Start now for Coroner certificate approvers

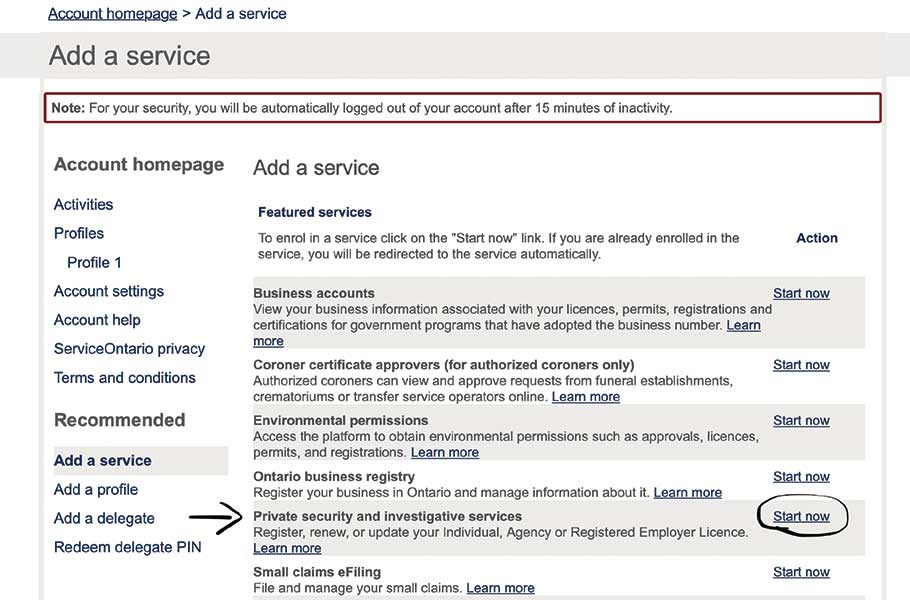coord(801,365)
